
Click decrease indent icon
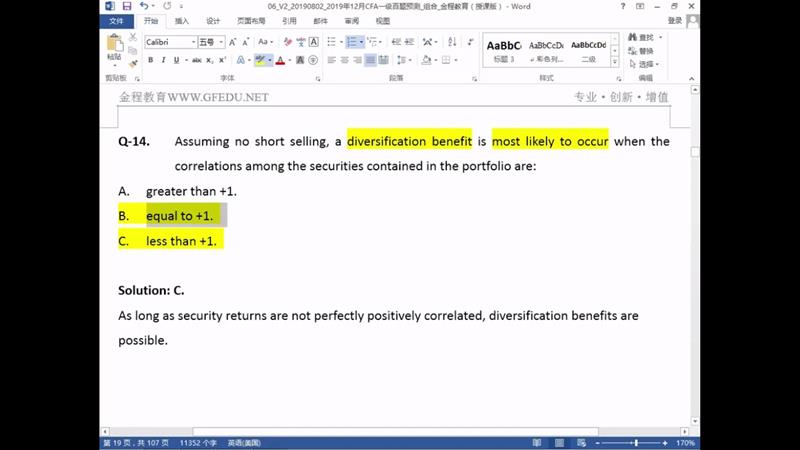396,42
